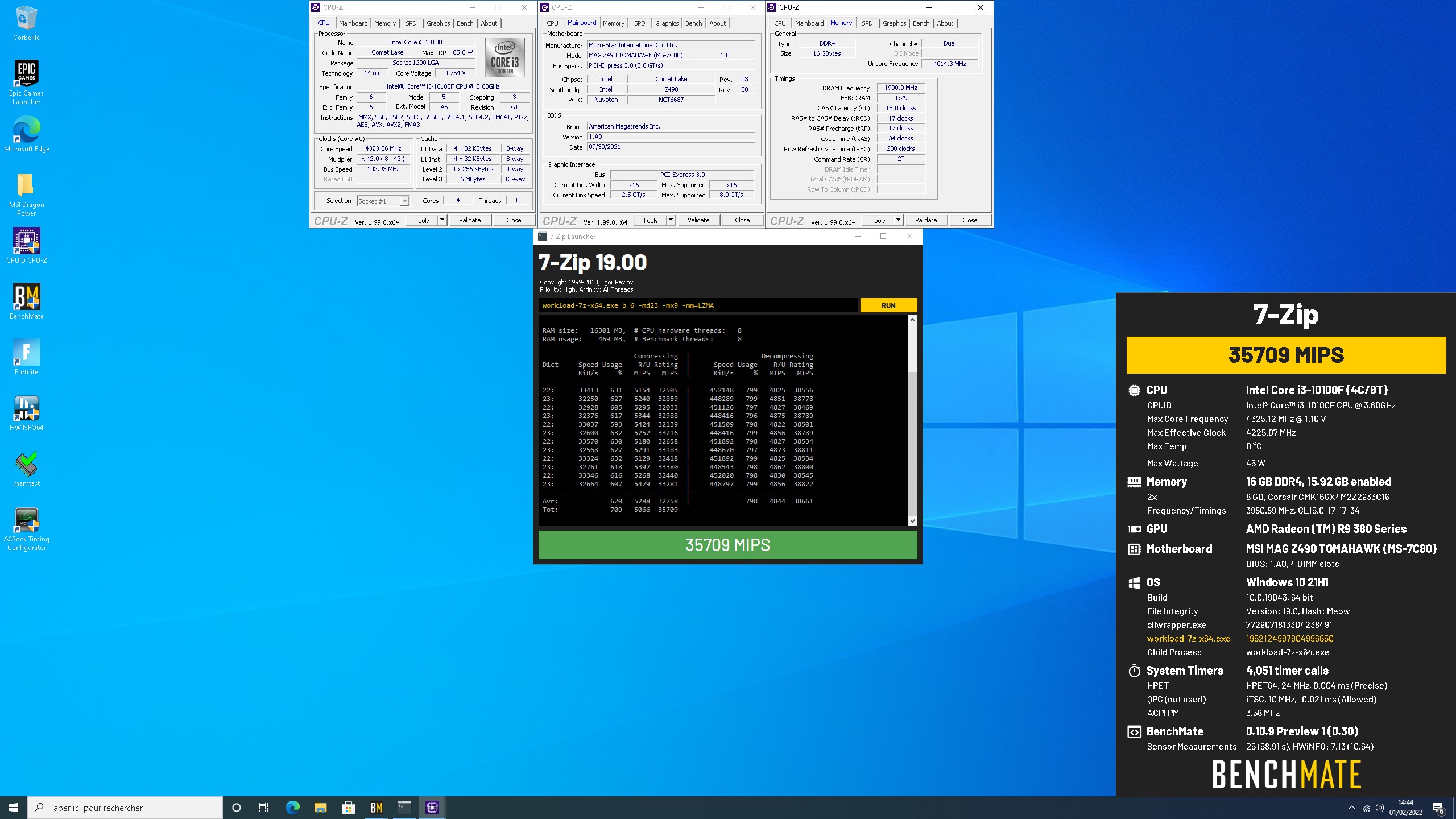Launch CPUID CPU-Z desktop shortcut

pos(26,246)
